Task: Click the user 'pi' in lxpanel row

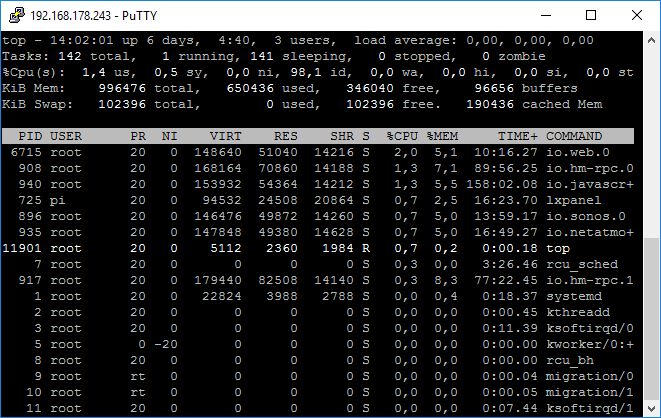Action: point(58,200)
